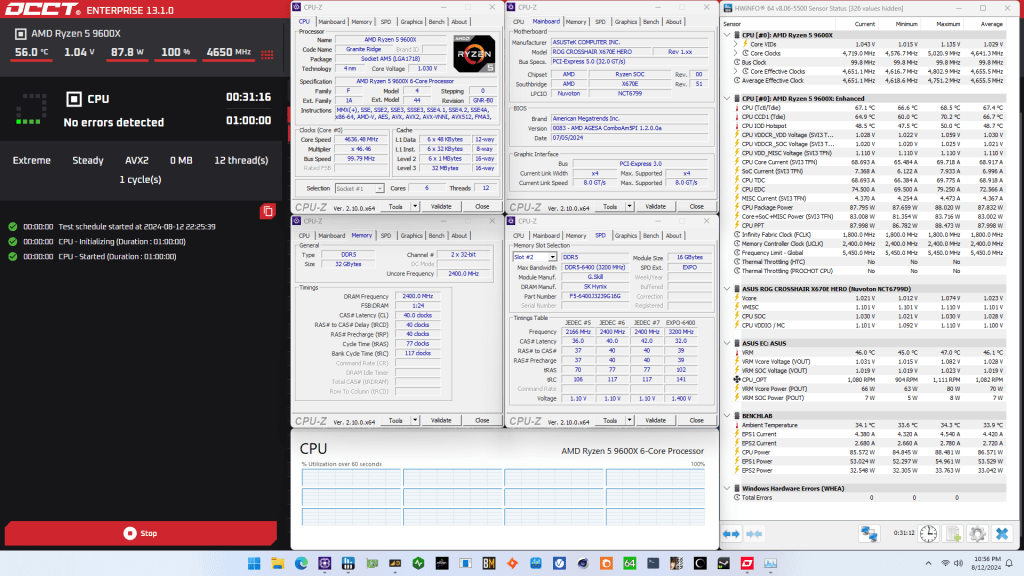Open HWiNFO sensor settings gear icon
The height and width of the screenshot is (576, 1024).
977,534
